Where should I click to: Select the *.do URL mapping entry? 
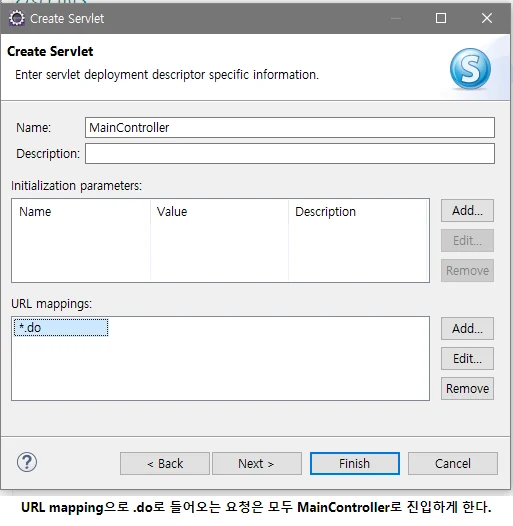coord(61,327)
